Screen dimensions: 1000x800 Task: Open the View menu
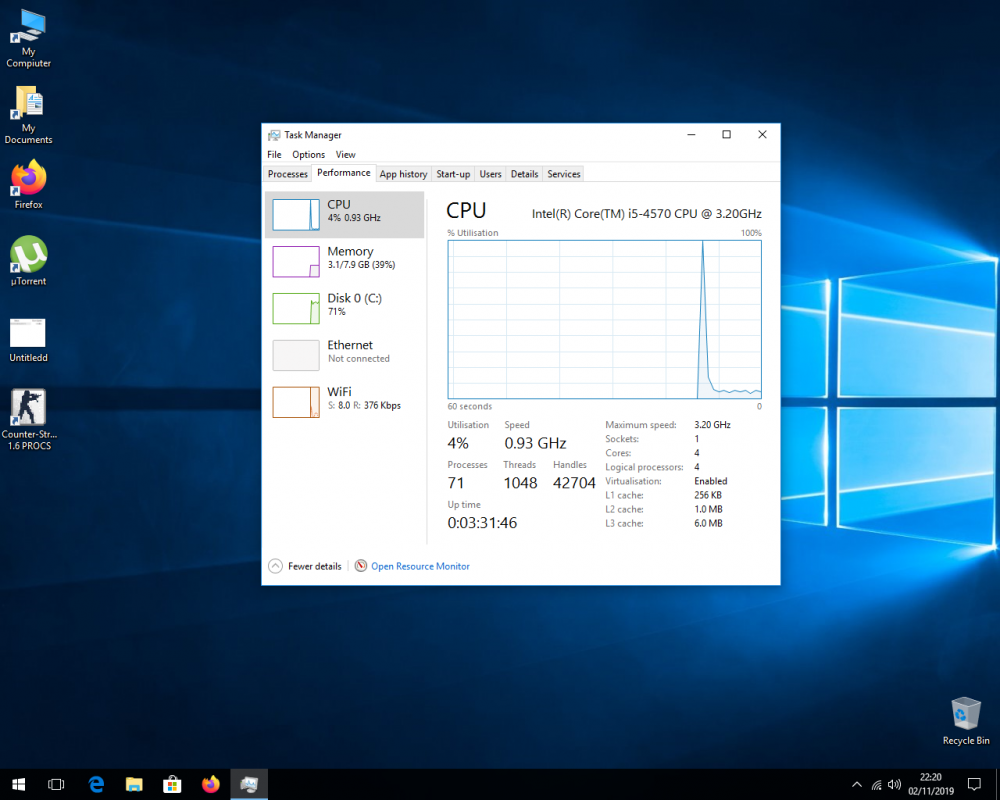point(346,154)
